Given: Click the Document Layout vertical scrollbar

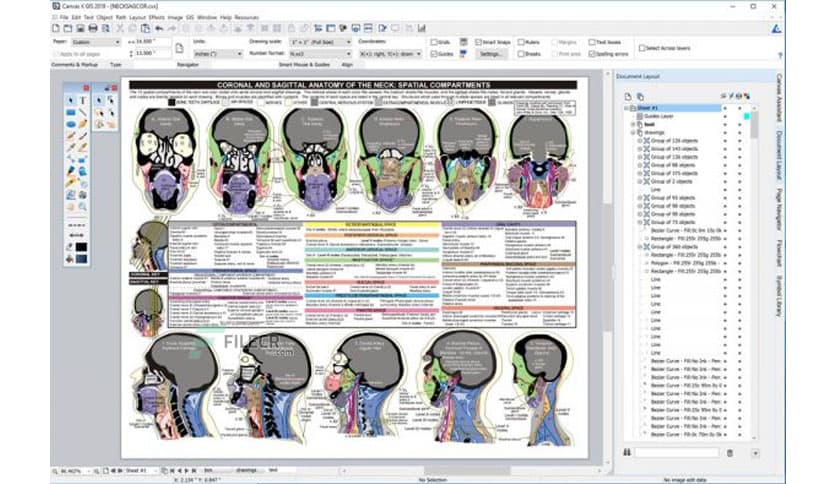Looking at the screenshot, I should (754, 272).
